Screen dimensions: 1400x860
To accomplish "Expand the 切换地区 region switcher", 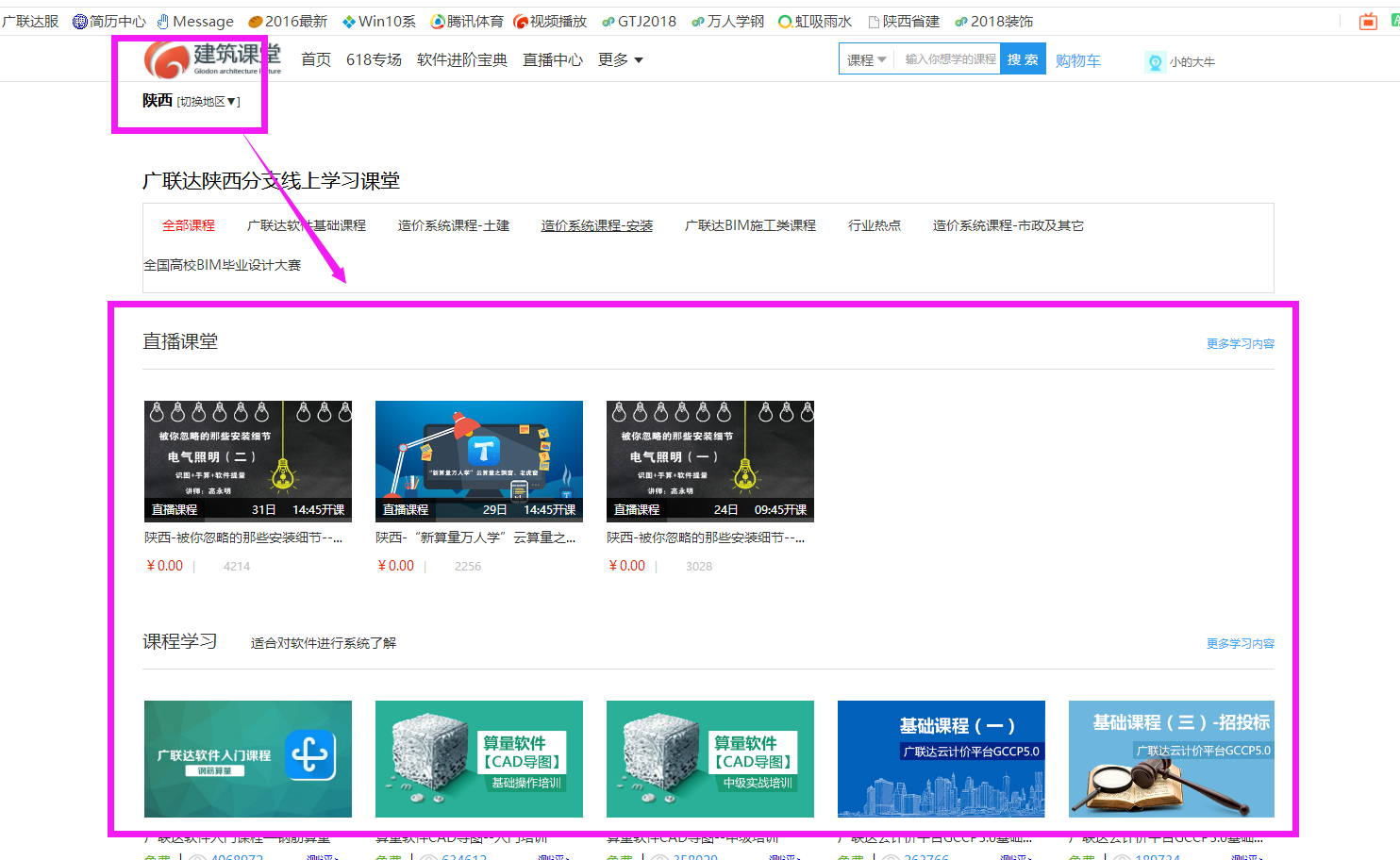I will click(x=208, y=102).
